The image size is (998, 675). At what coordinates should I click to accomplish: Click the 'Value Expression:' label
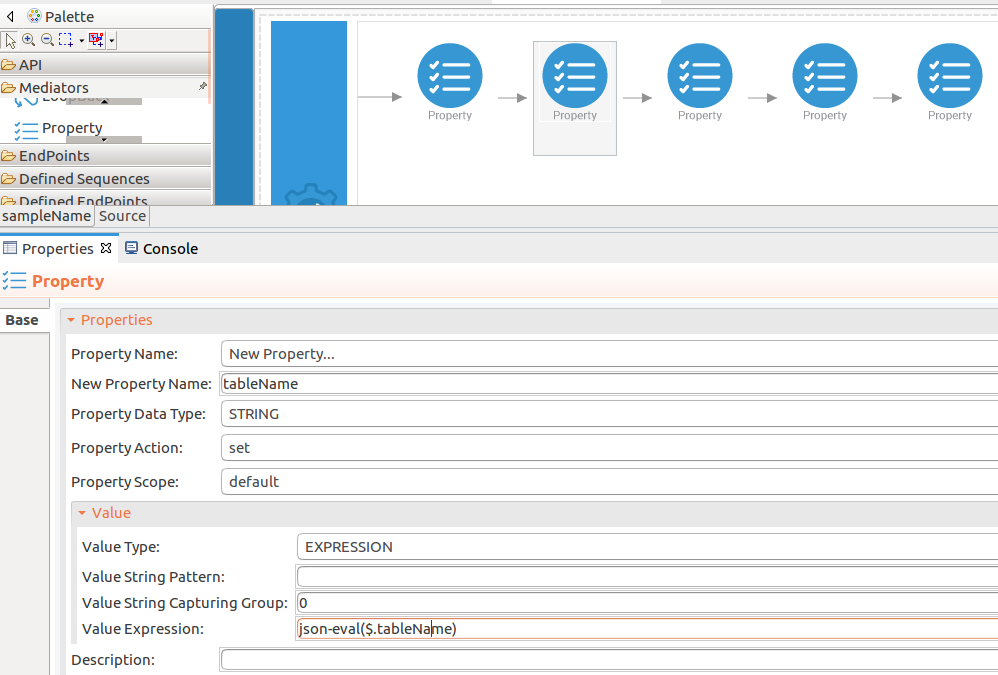coord(143,629)
